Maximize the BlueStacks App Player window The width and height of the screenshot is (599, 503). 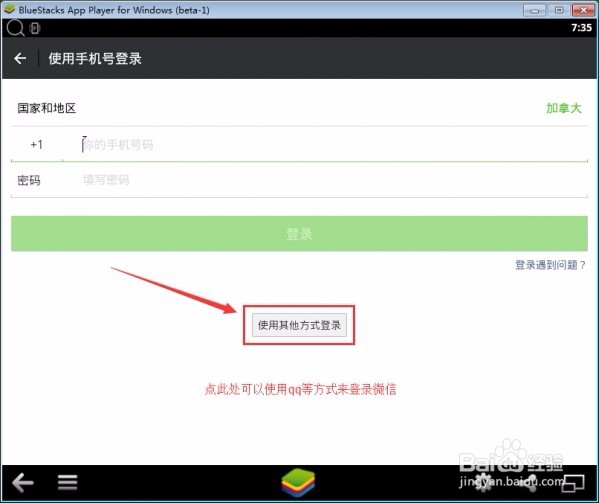click(x=559, y=10)
